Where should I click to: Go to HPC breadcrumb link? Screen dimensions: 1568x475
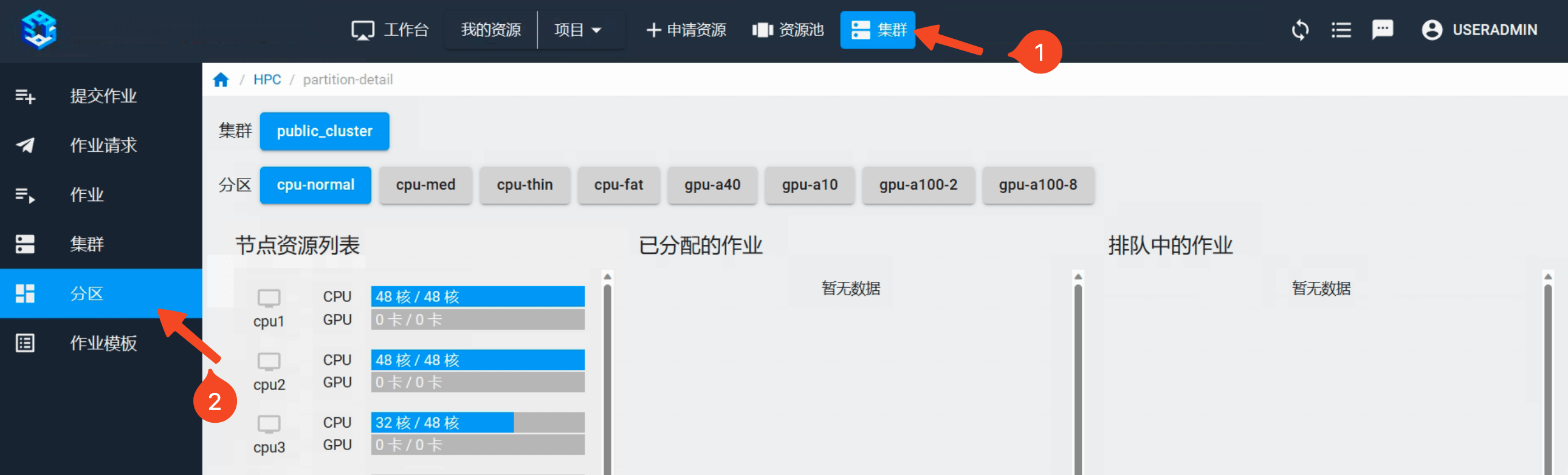coord(267,80)
